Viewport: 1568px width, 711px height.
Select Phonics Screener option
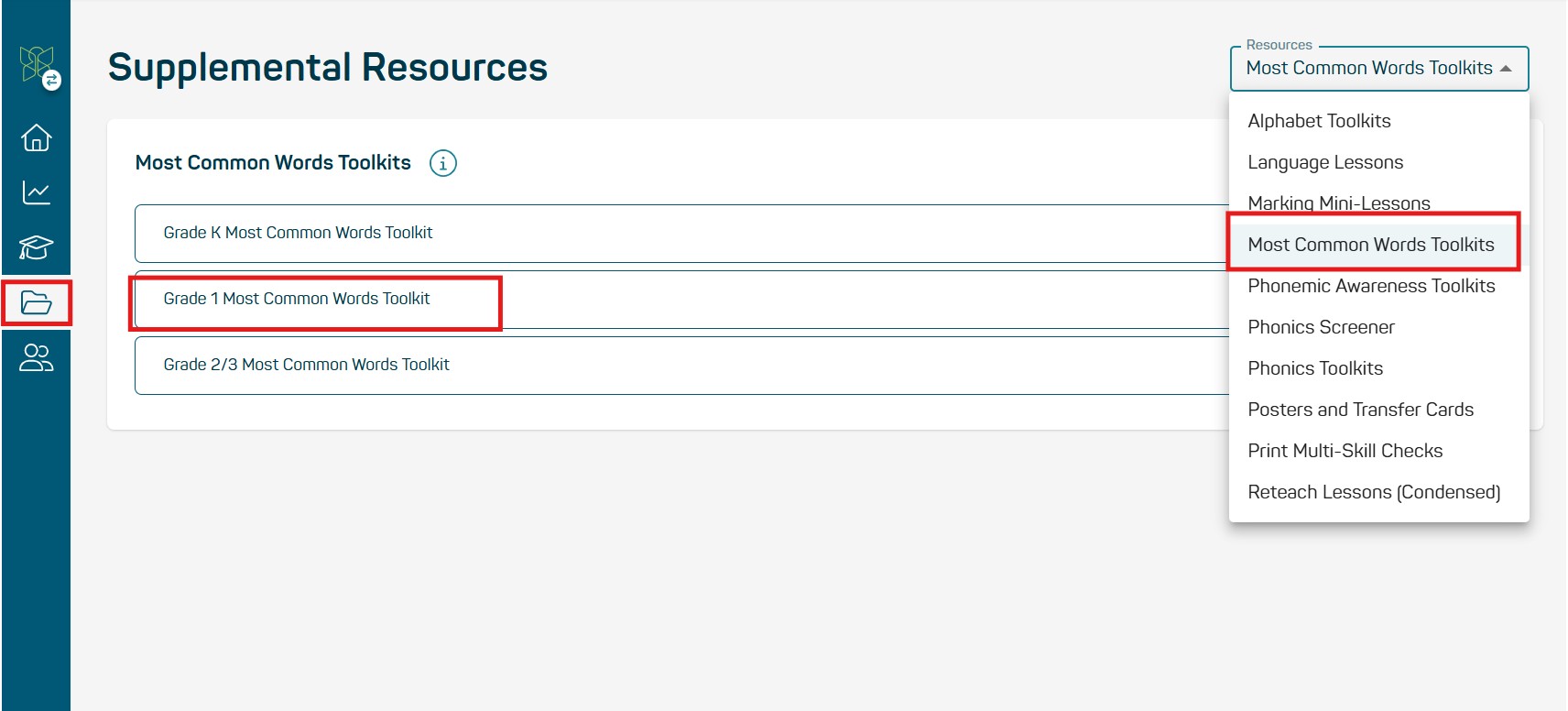(x=1321, y=327)
